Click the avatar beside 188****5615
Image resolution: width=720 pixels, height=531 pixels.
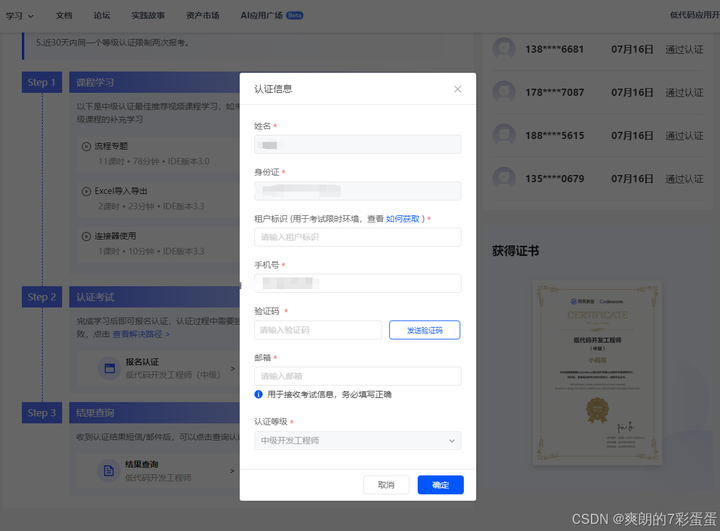click(x=504, y=136)
